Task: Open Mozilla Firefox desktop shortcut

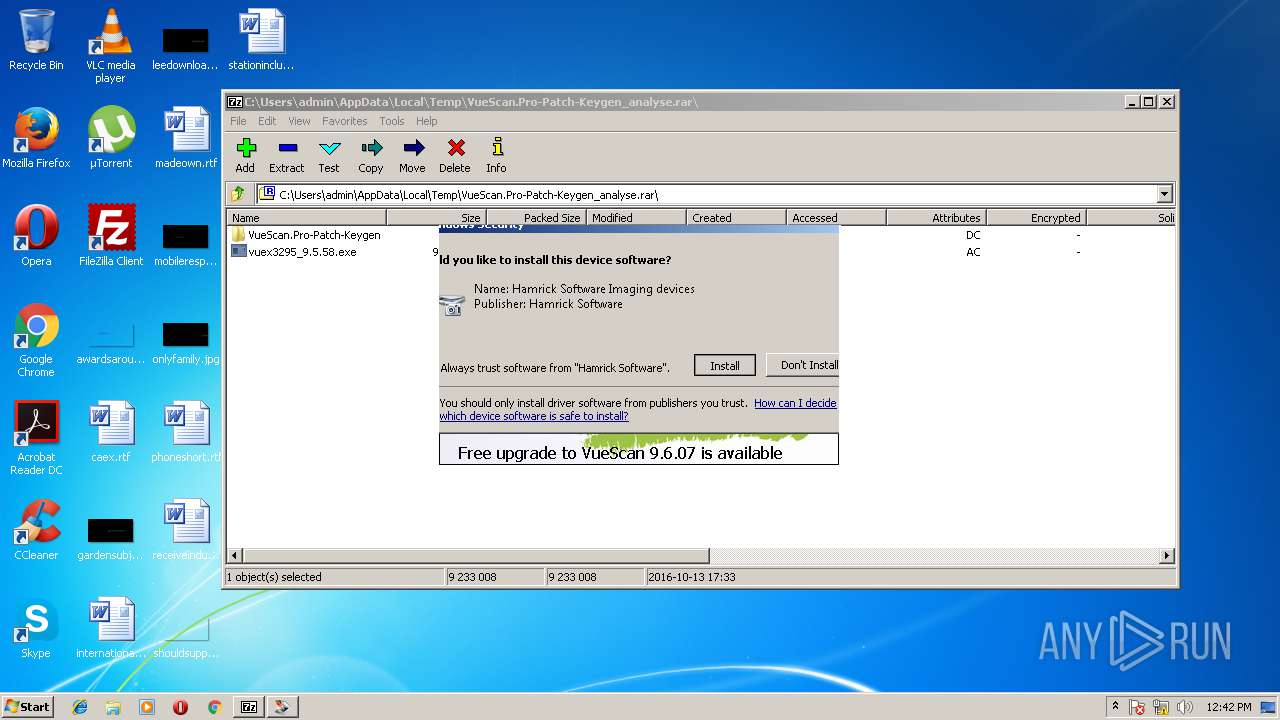Action: [x=36, y=138]
